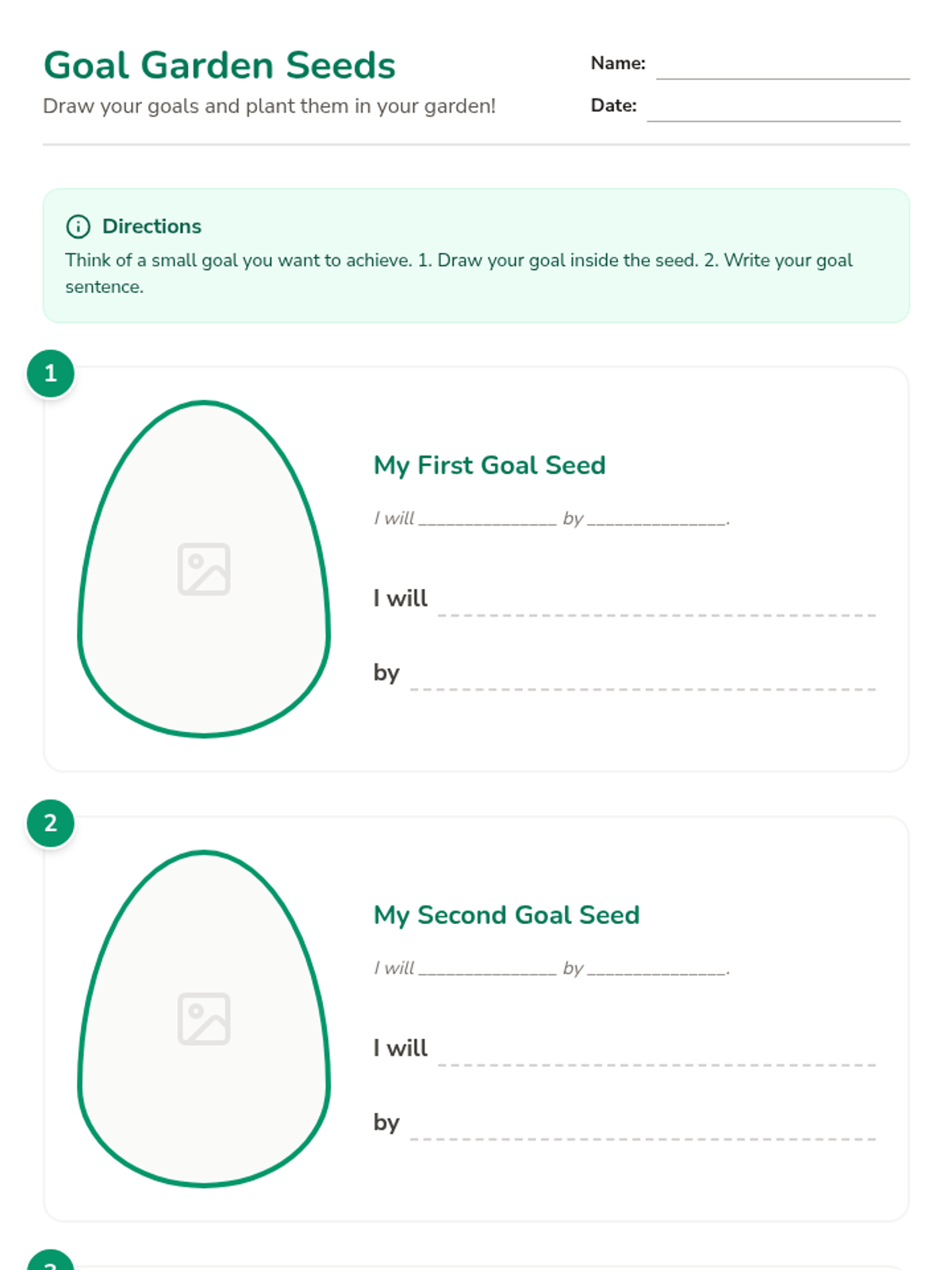The image size is (952, 1270).
Task: Click the 'My First Goal Seed' heading
Action: tap(489, 465)
